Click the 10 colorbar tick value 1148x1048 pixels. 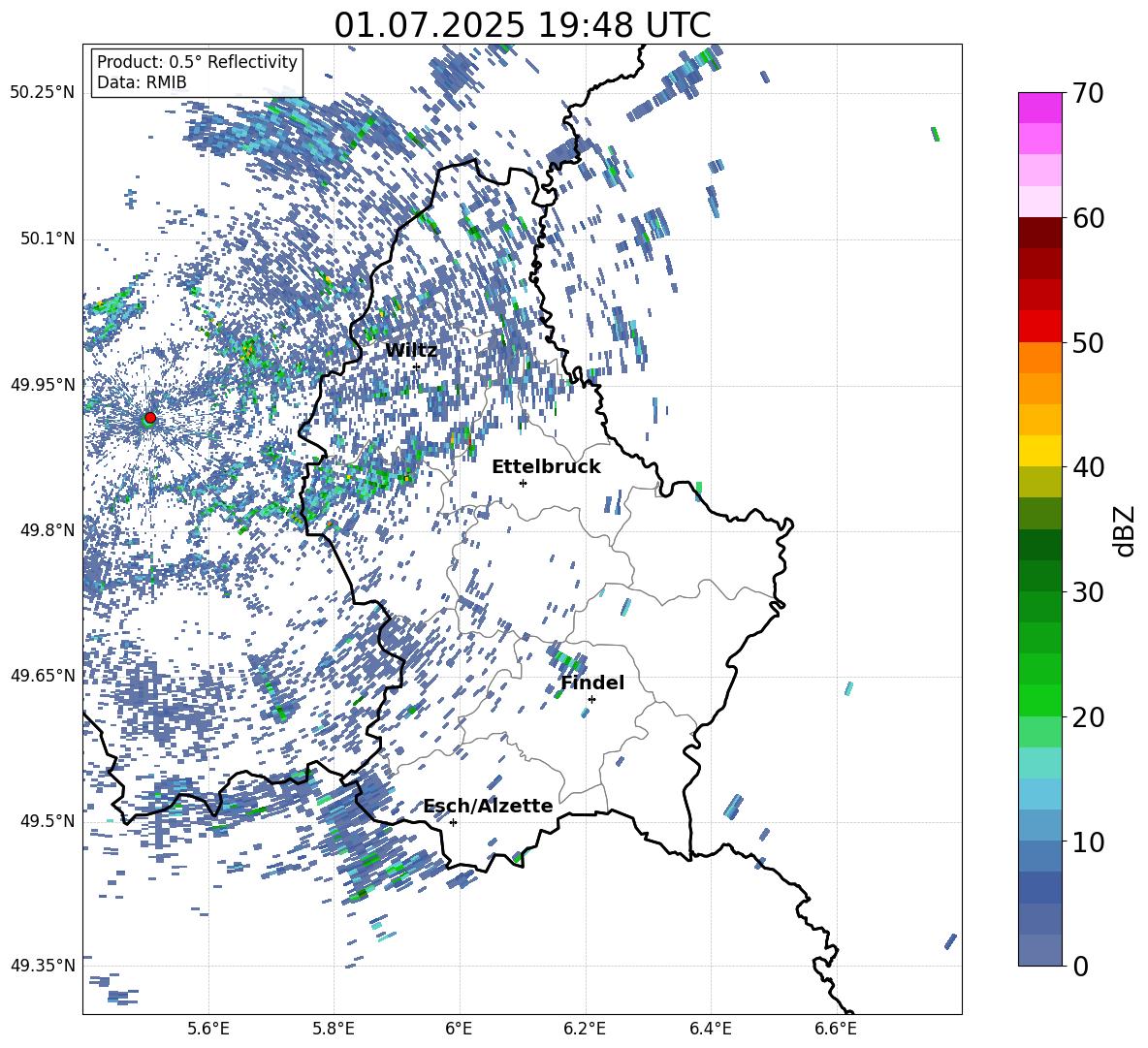[1088, 842]
